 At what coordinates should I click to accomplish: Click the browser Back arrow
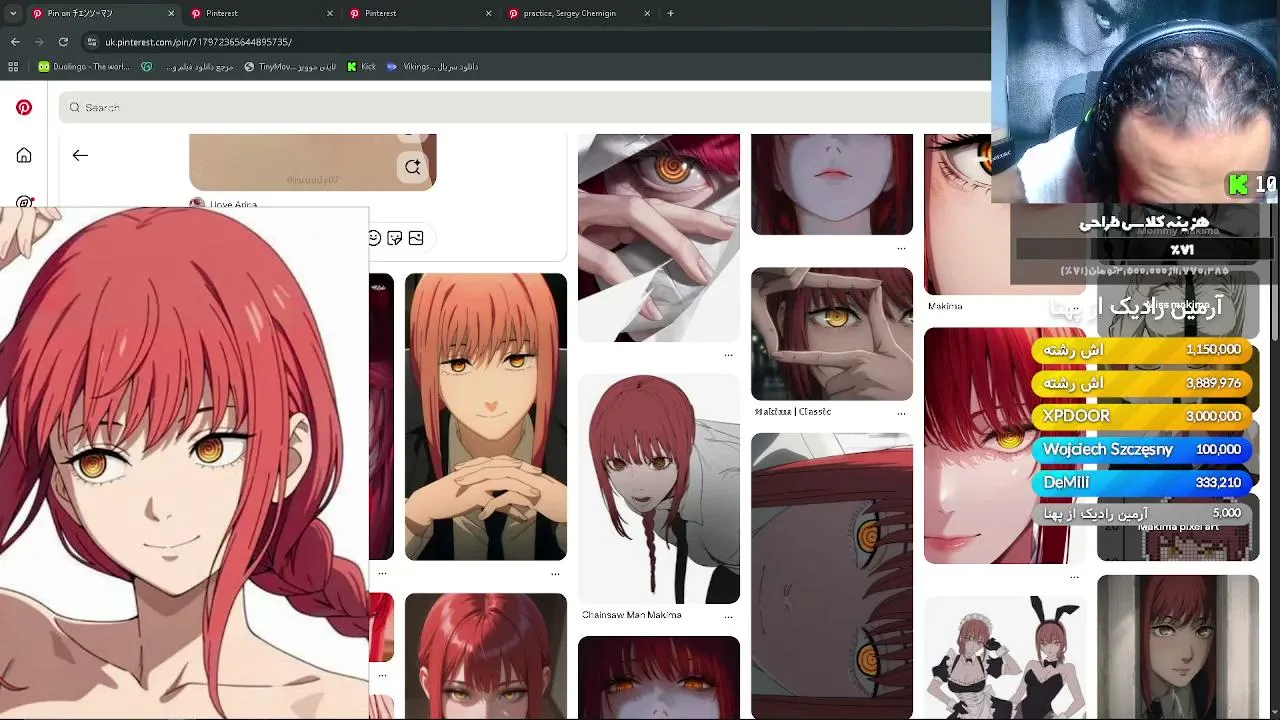15,42
